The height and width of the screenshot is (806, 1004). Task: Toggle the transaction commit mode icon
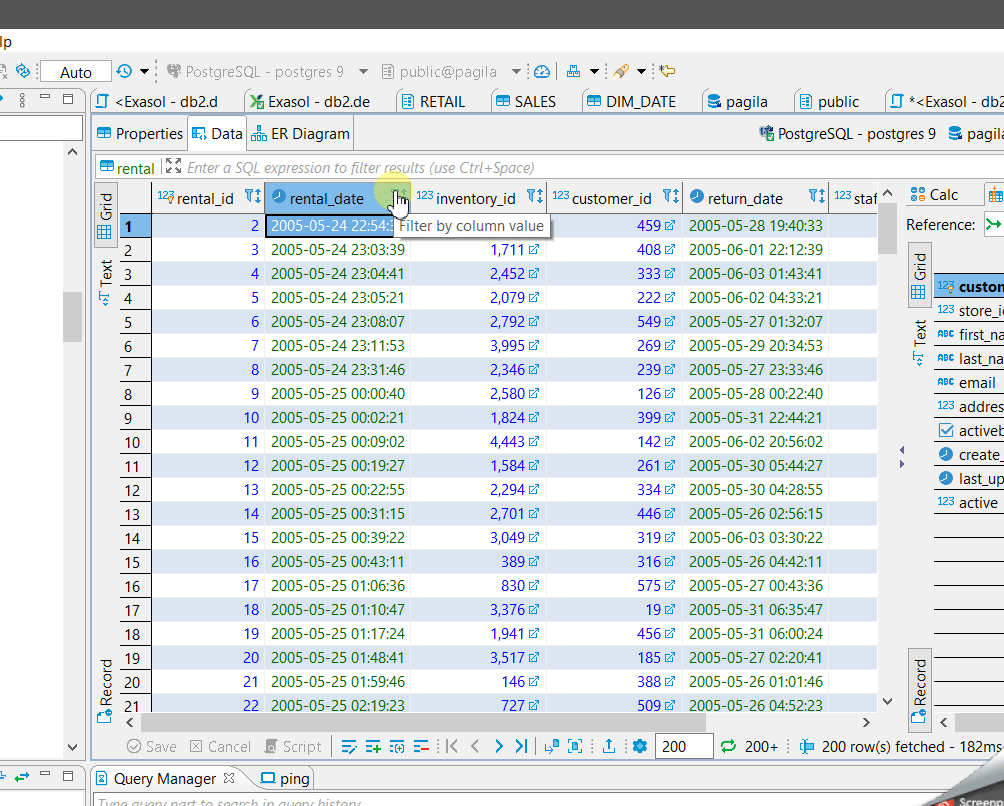click(x=22, y=71)
